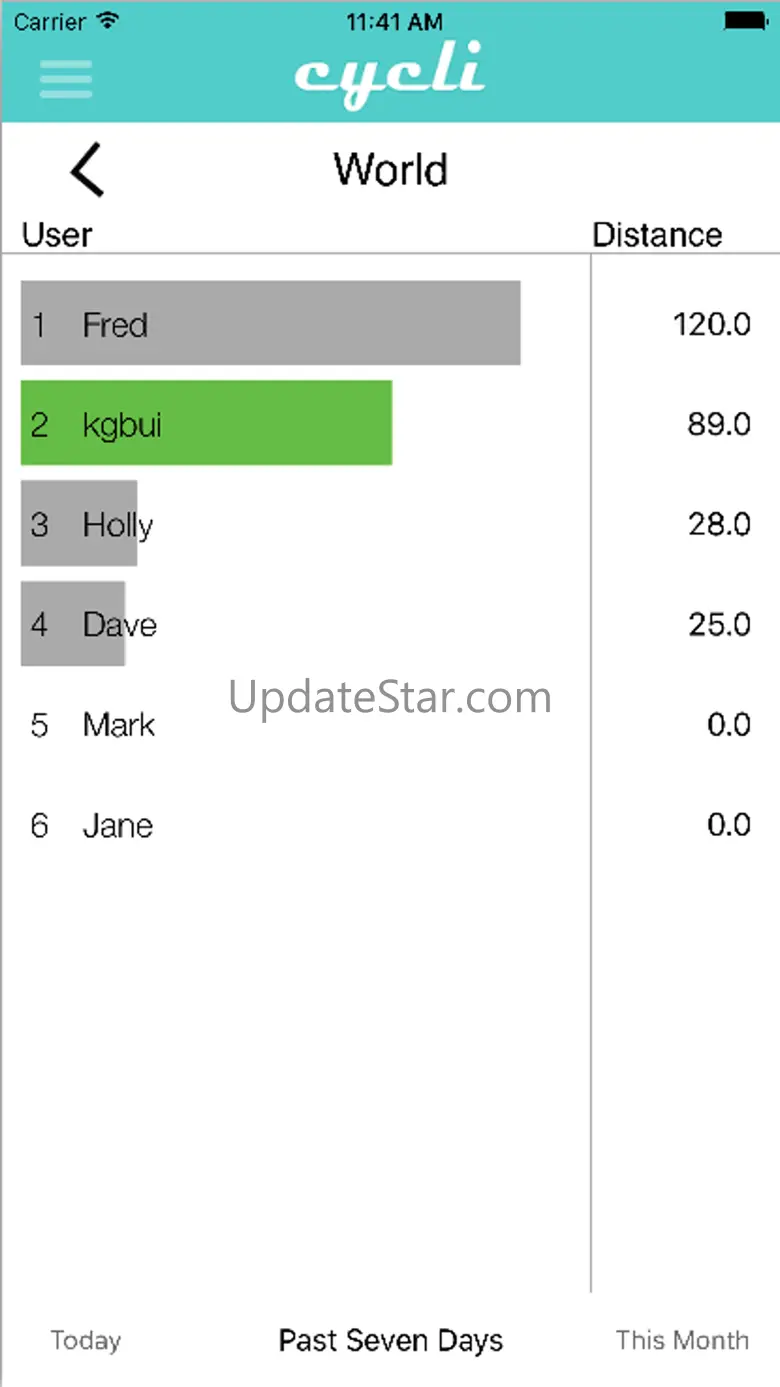Image resolution: width=780 pixels, height=1387 pixels.
Task: Open Holly's leaderboard entry
Action: click(x=116, y=524)
